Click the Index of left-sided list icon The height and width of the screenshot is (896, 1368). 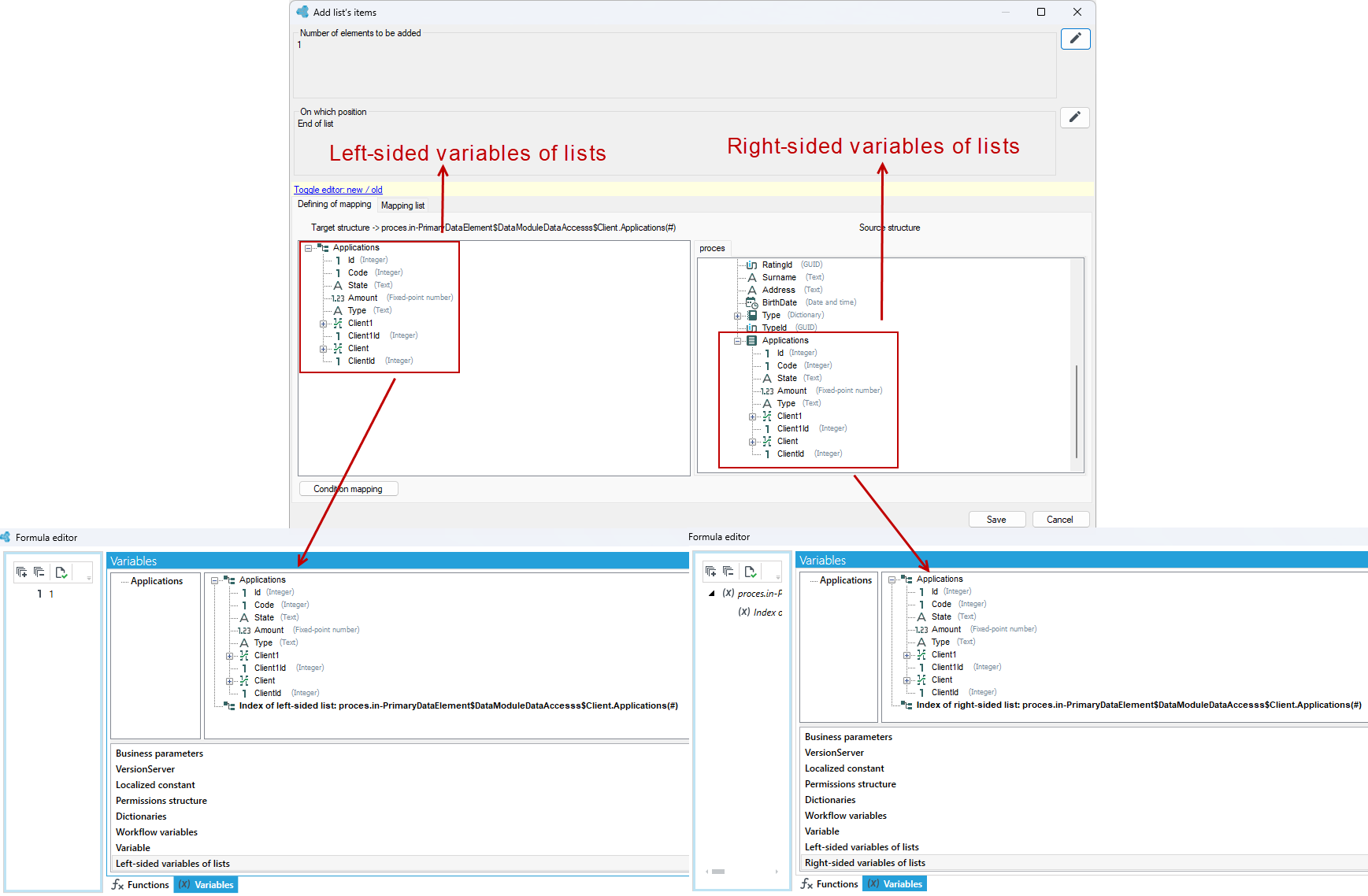point(229,705)
